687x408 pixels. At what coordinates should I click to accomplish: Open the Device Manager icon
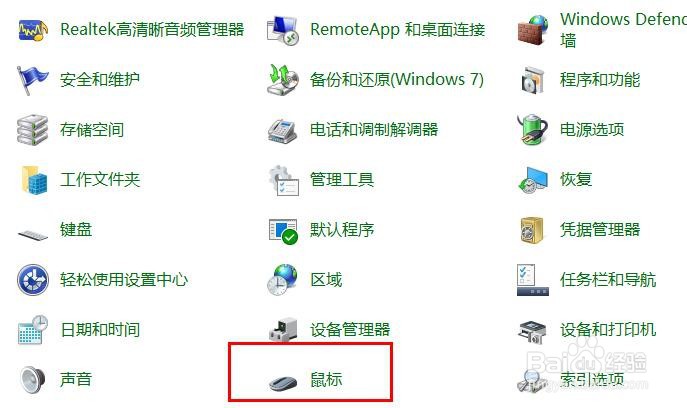[x=283, y=330]
